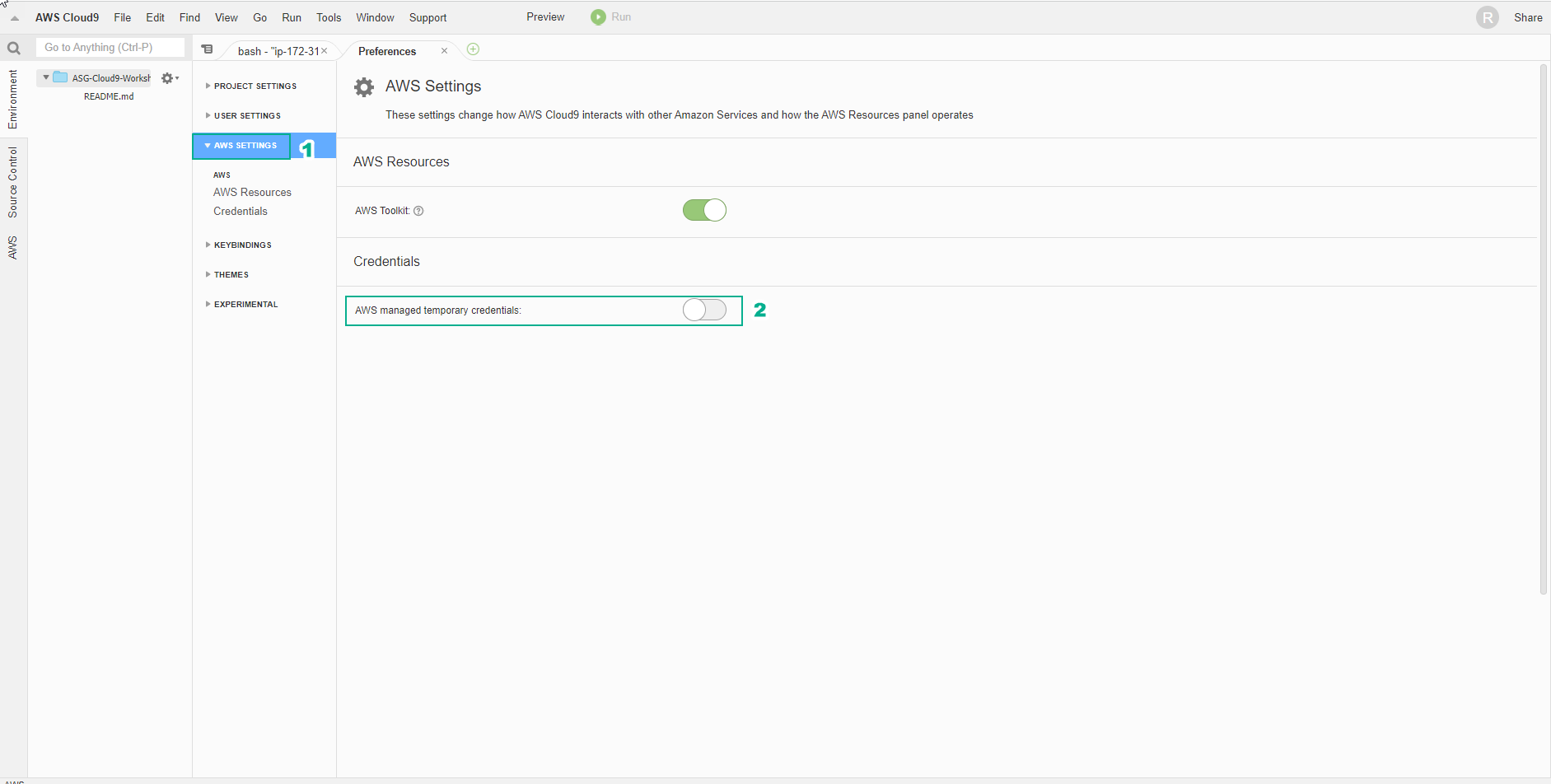Collapse the menu bar with up arrow
The image size is (1551, 784).
click(x=15, y=18)
